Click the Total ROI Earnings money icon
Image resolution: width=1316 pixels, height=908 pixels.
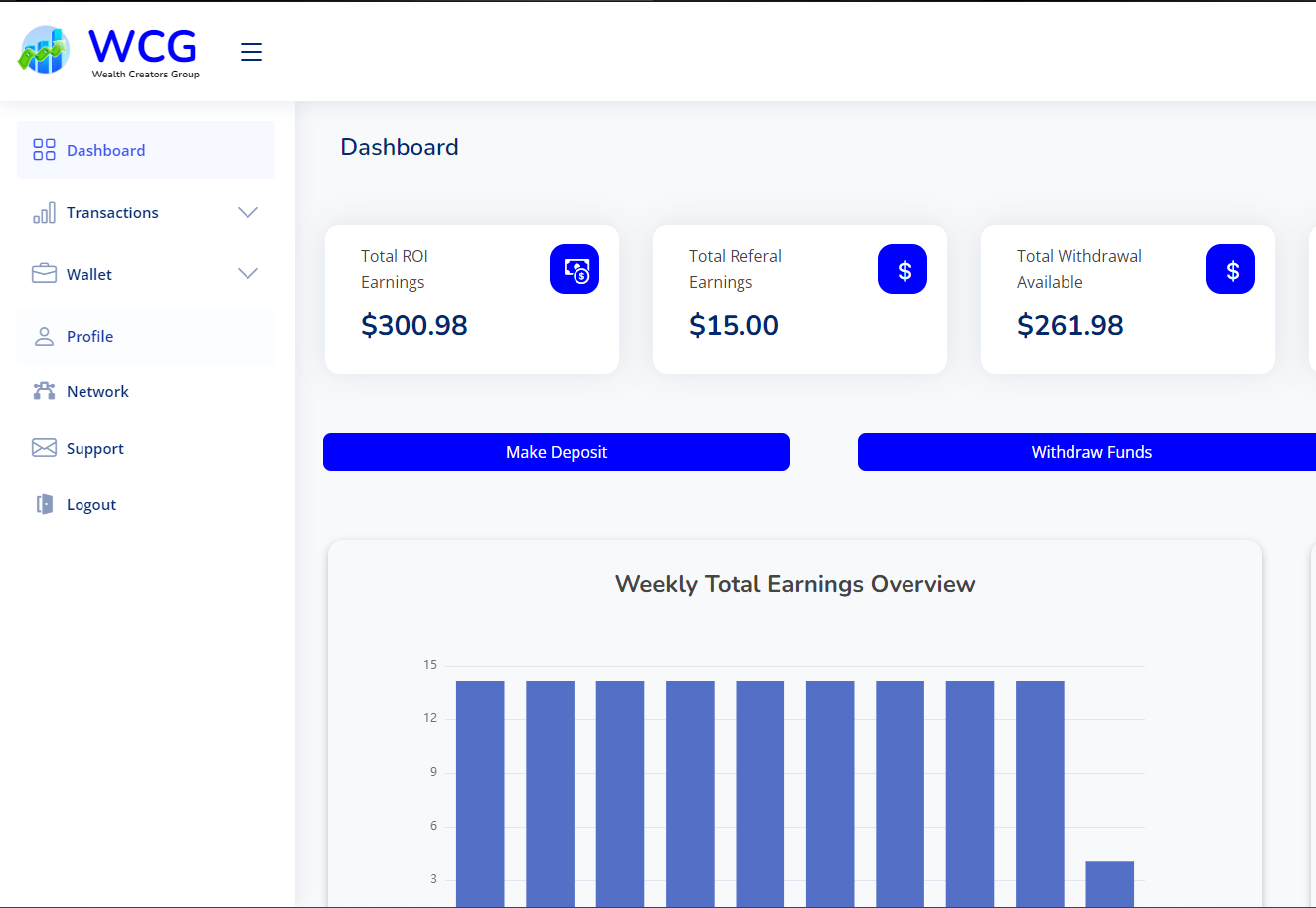click(575, 269)
